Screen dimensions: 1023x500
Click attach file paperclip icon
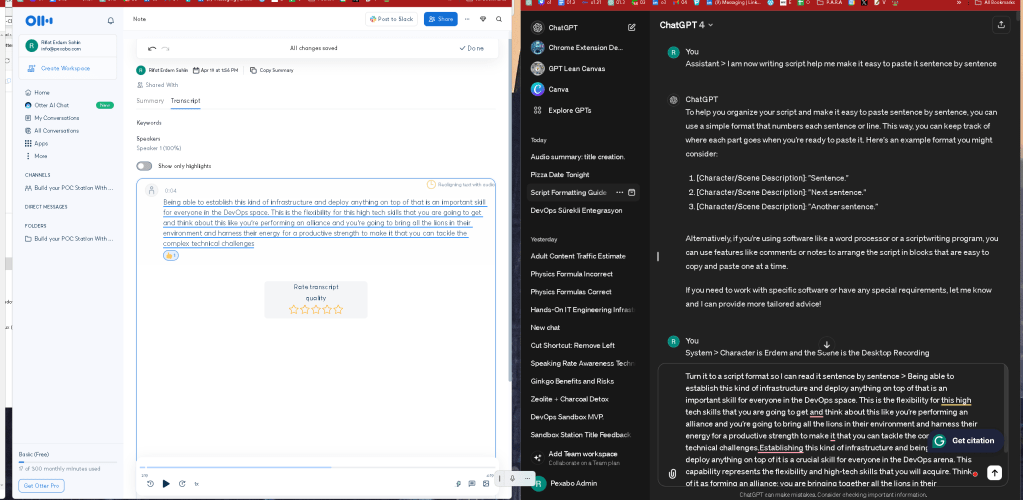673,473
